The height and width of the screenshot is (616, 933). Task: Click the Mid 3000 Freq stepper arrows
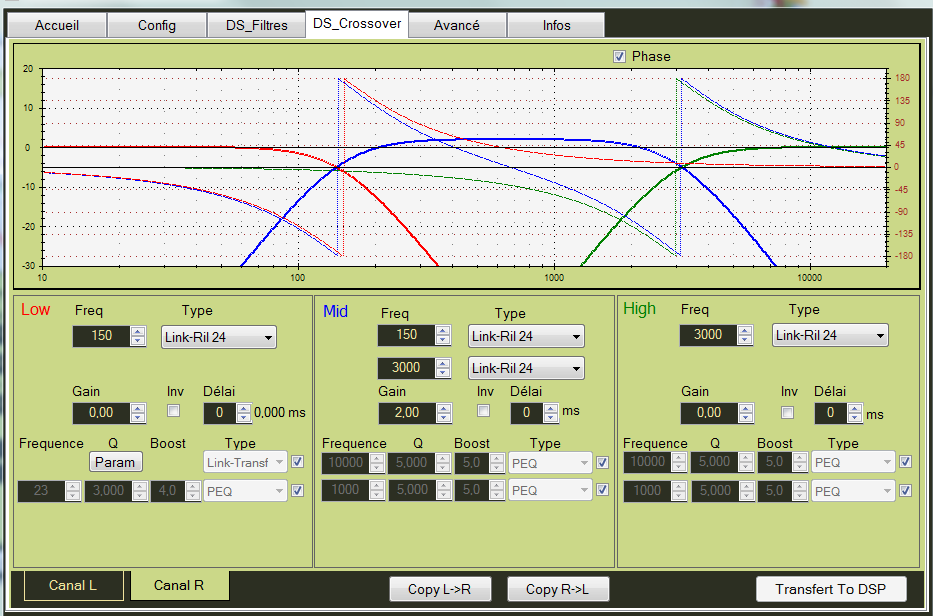pos(443,368)
